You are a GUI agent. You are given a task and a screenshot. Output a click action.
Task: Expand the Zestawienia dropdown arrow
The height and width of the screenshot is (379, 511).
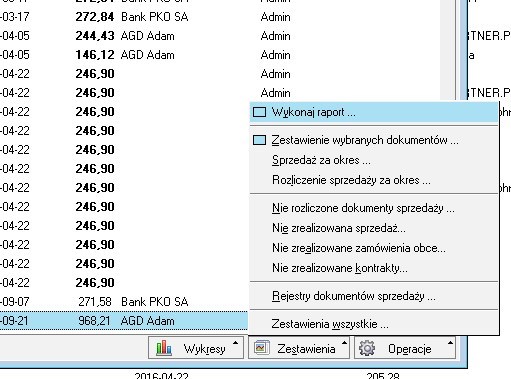(x=344, y=343)
